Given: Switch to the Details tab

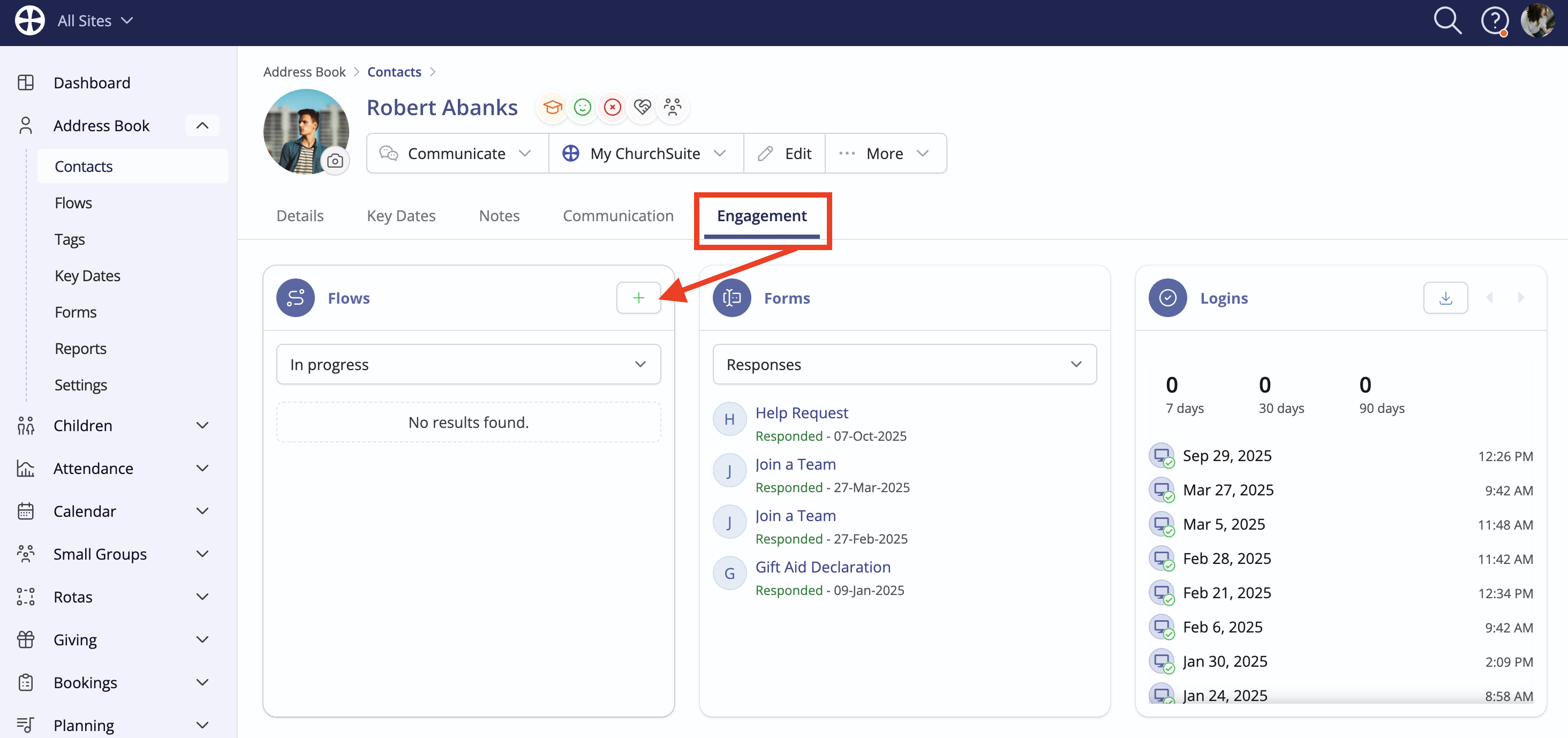Looking at the screenshot, I should coord(300,215).
